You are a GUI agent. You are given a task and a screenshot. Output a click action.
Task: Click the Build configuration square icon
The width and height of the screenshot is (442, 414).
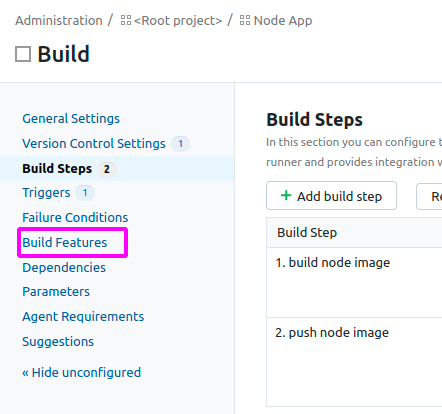(23, 54)
